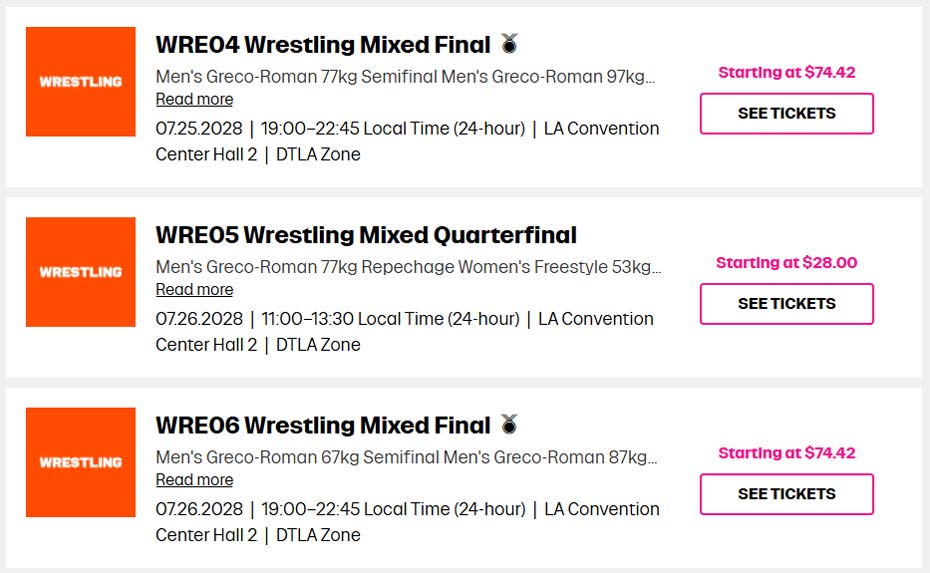Click the orange Wrestling thumbnail for WRE05
930x573 pixels.
click(81, 272)
